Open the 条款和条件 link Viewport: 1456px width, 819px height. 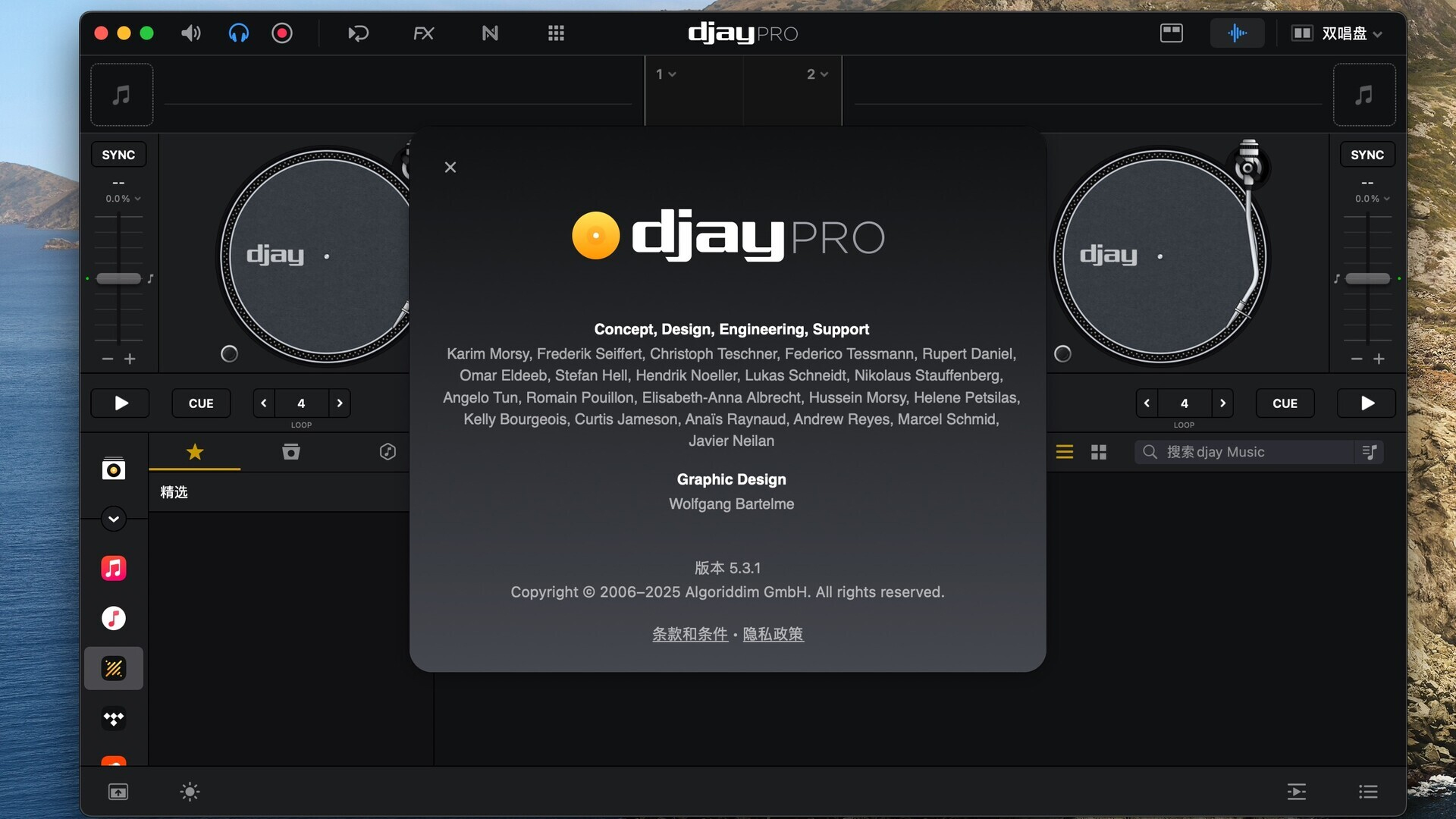(690, 634)
